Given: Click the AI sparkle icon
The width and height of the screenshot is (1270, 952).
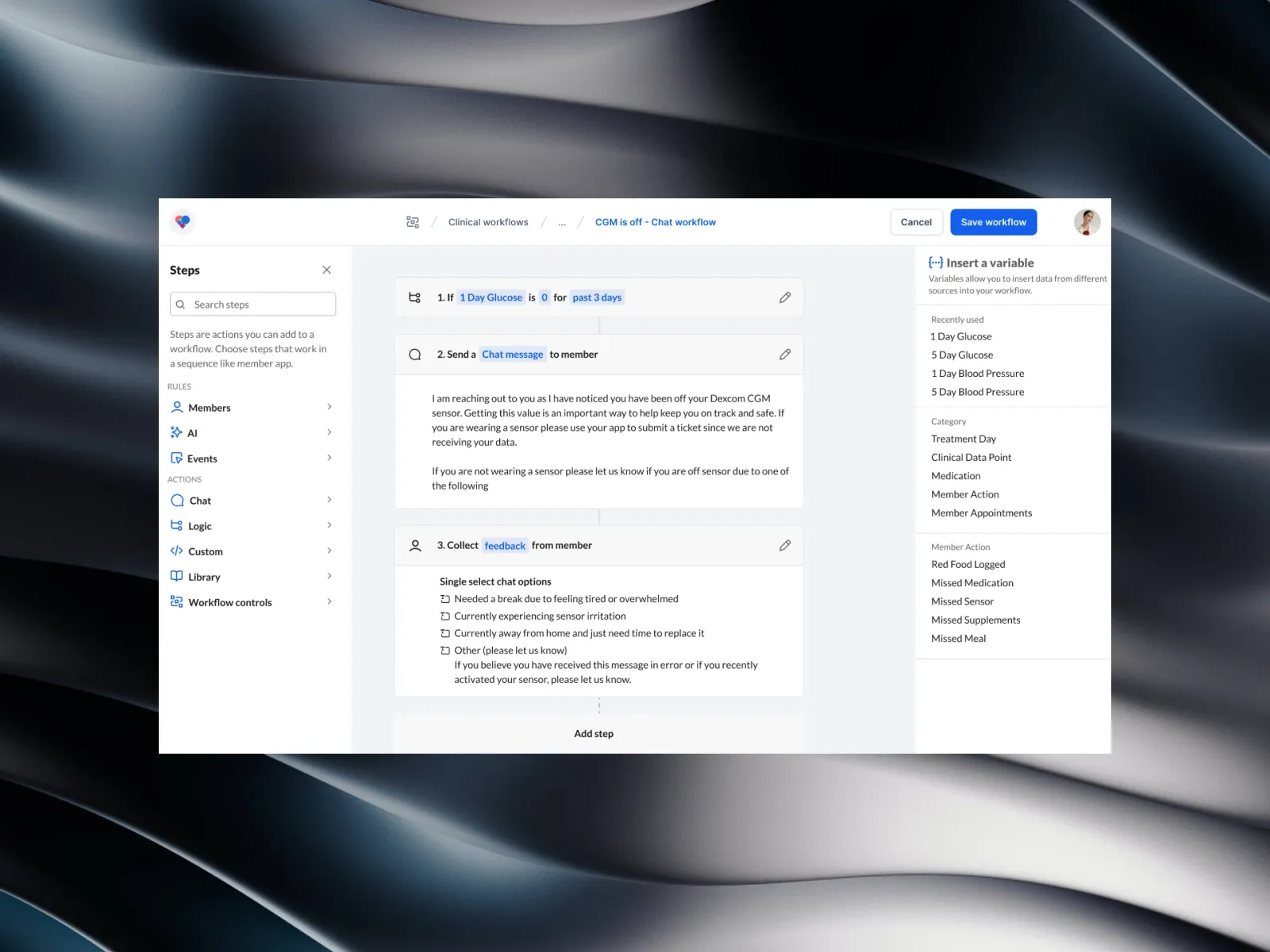Looking at the screenshot, I should [x=176, y=432].
